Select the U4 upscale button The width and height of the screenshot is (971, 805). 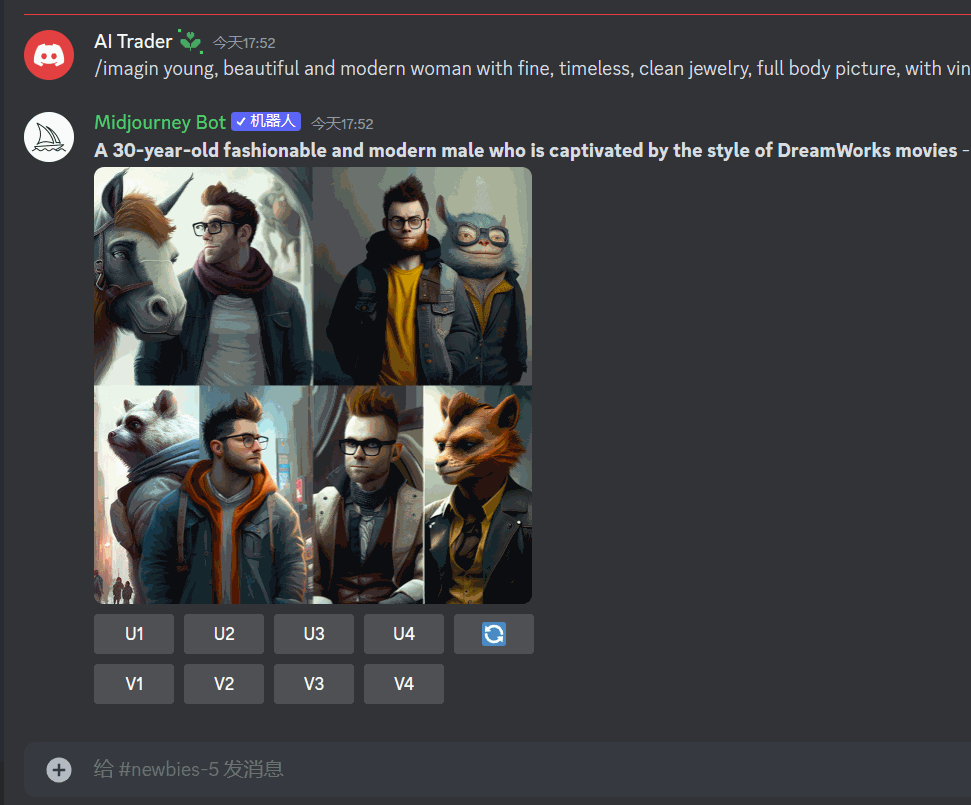pyautogui.click(x=404, y=634)
